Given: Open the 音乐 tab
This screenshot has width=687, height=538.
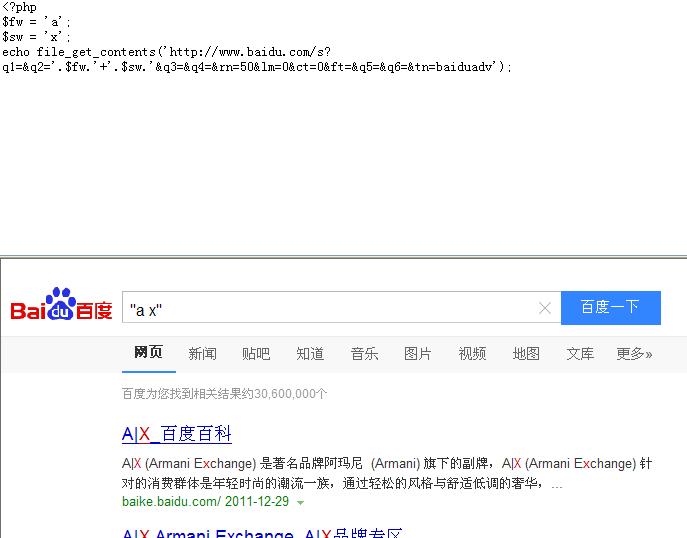Looking at the screenshot, I should tap(364, 353).
